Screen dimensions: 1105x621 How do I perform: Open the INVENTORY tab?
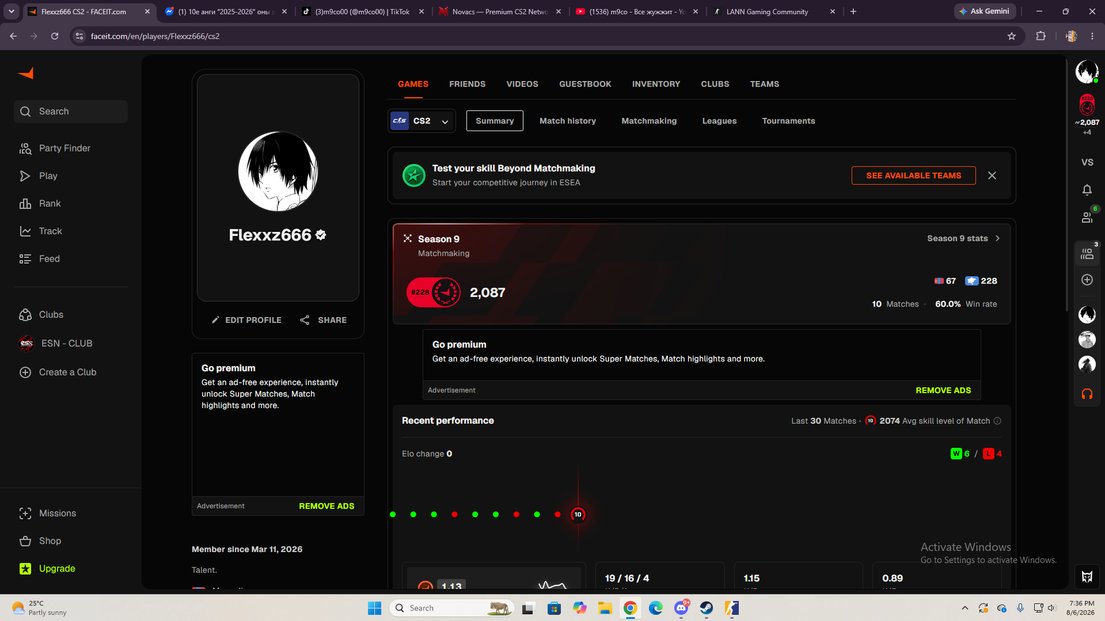click(656, 84)
